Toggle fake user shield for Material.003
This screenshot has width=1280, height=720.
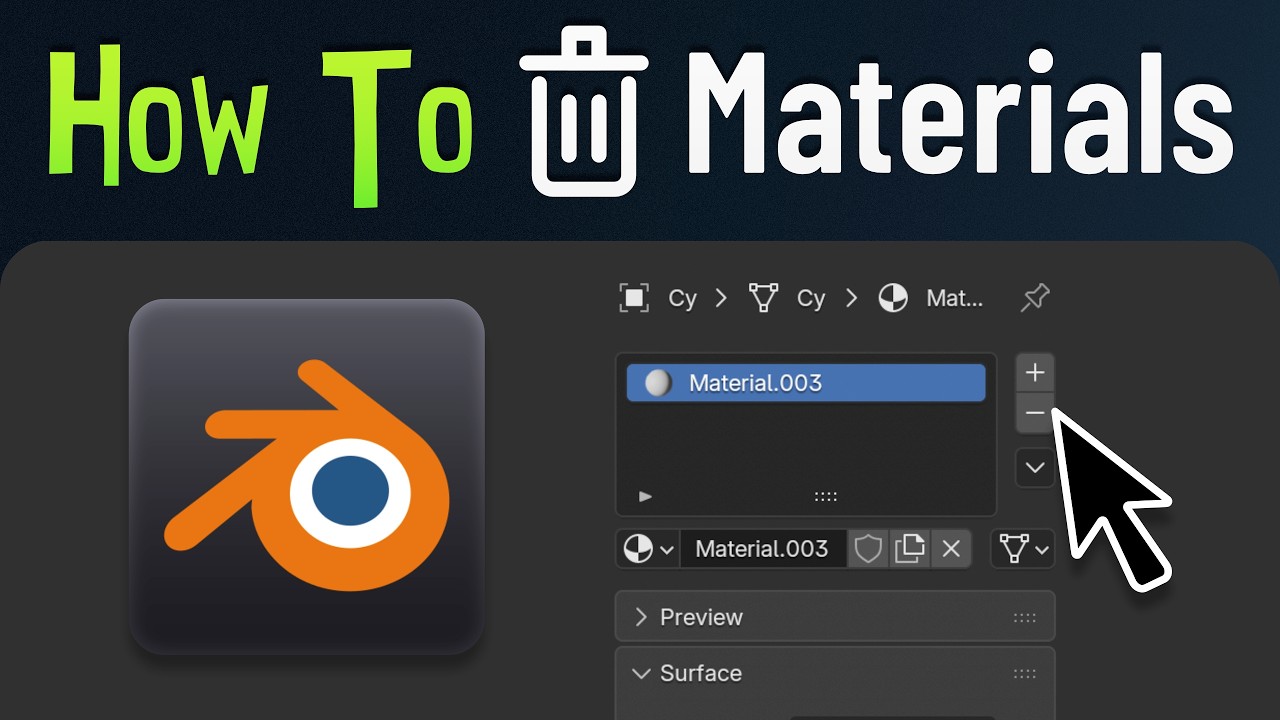tap(868, 549)
